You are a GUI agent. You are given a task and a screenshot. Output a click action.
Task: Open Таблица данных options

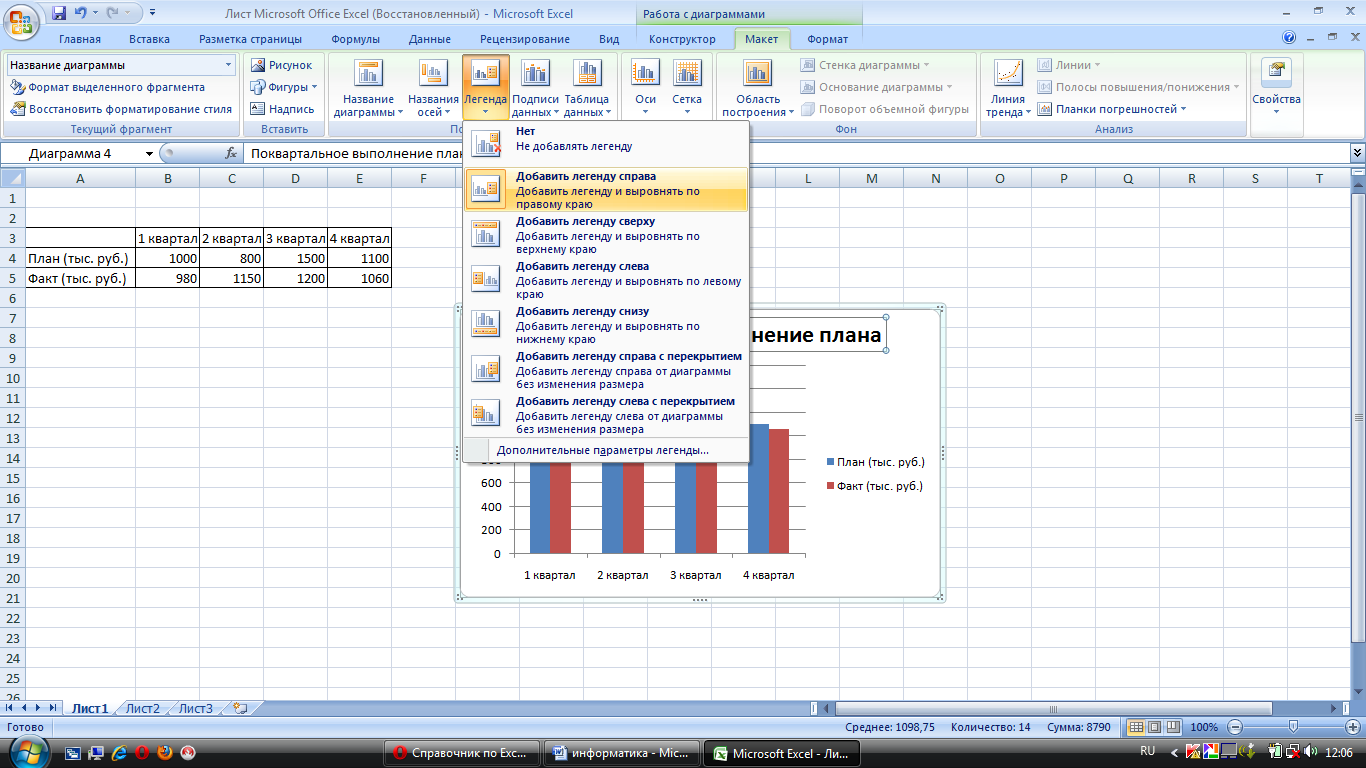click(x=587, y=88)
